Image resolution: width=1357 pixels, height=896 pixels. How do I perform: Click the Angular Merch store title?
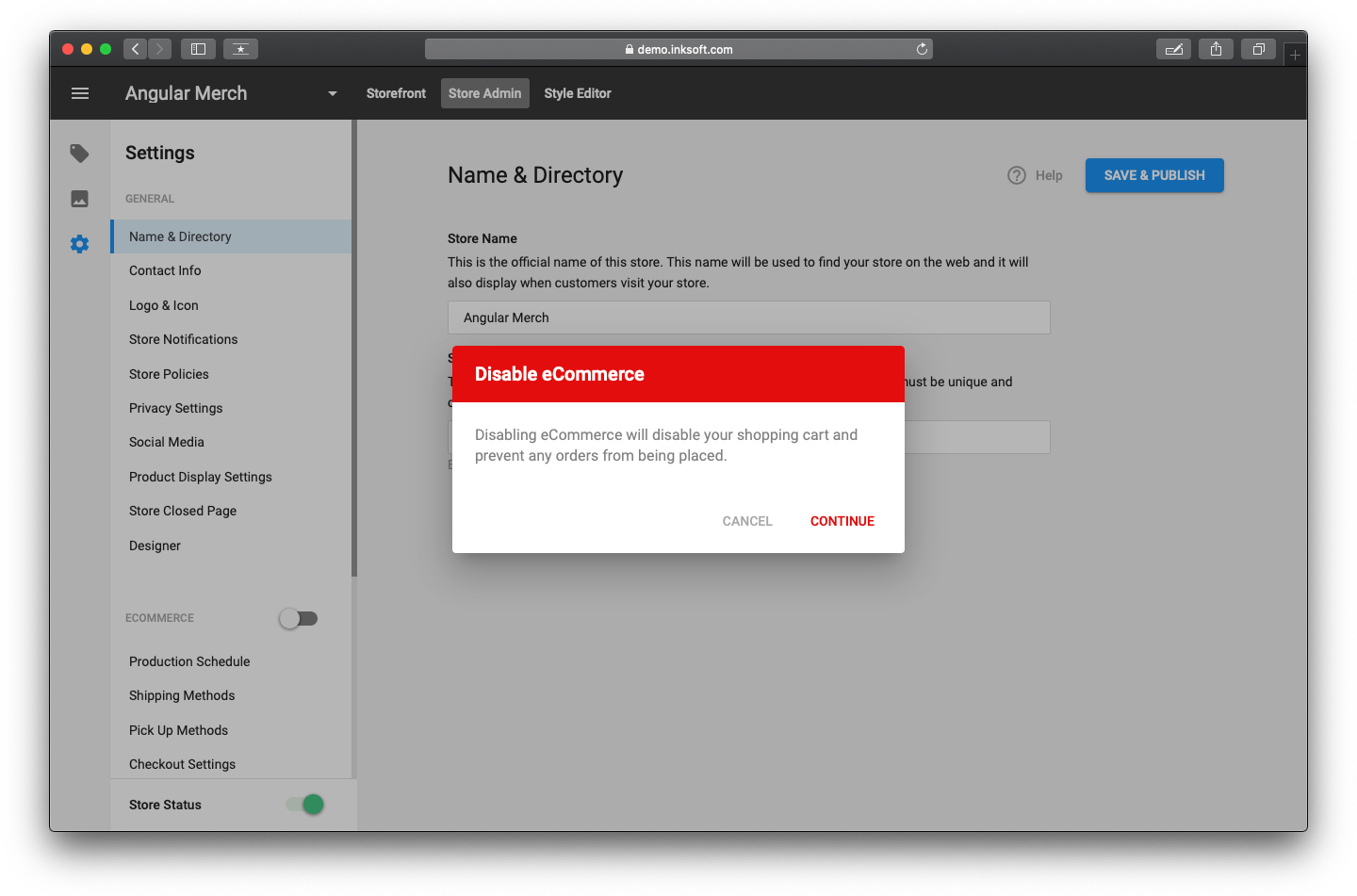[187, 93]
